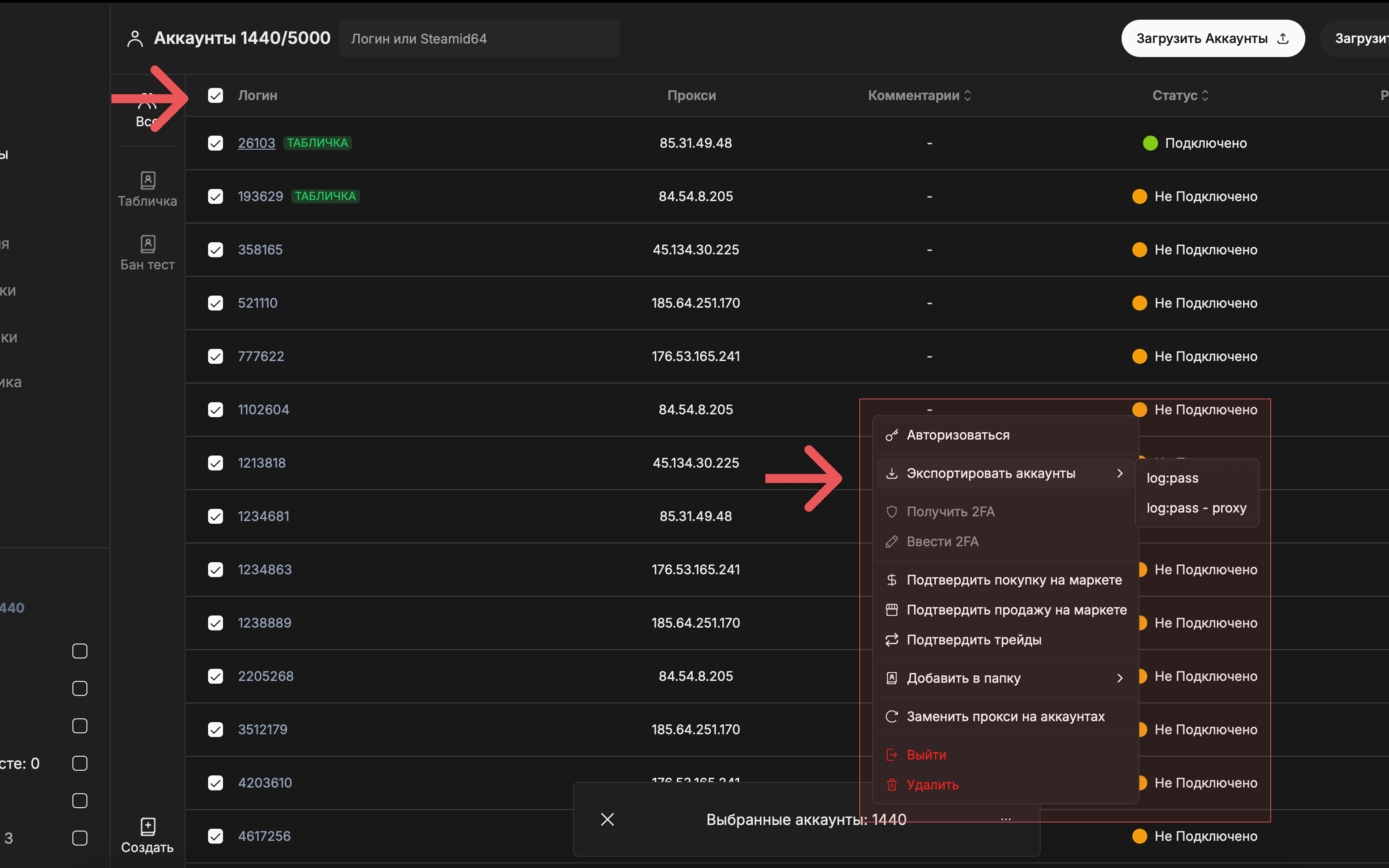Image resolution: width=1389 pixels, height=868 pixels.
Task: Select Удалить from context menu
Action: [1005, 784]
